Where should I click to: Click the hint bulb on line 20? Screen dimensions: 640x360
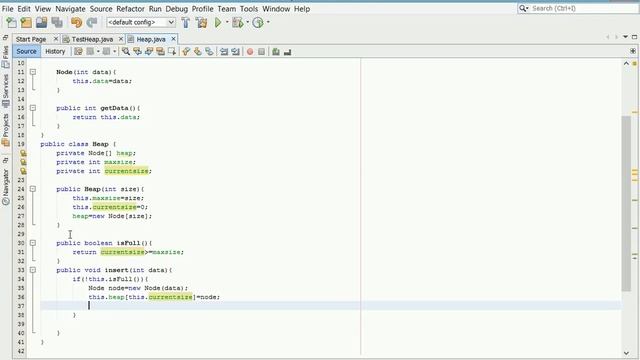(x=23, y=153)
